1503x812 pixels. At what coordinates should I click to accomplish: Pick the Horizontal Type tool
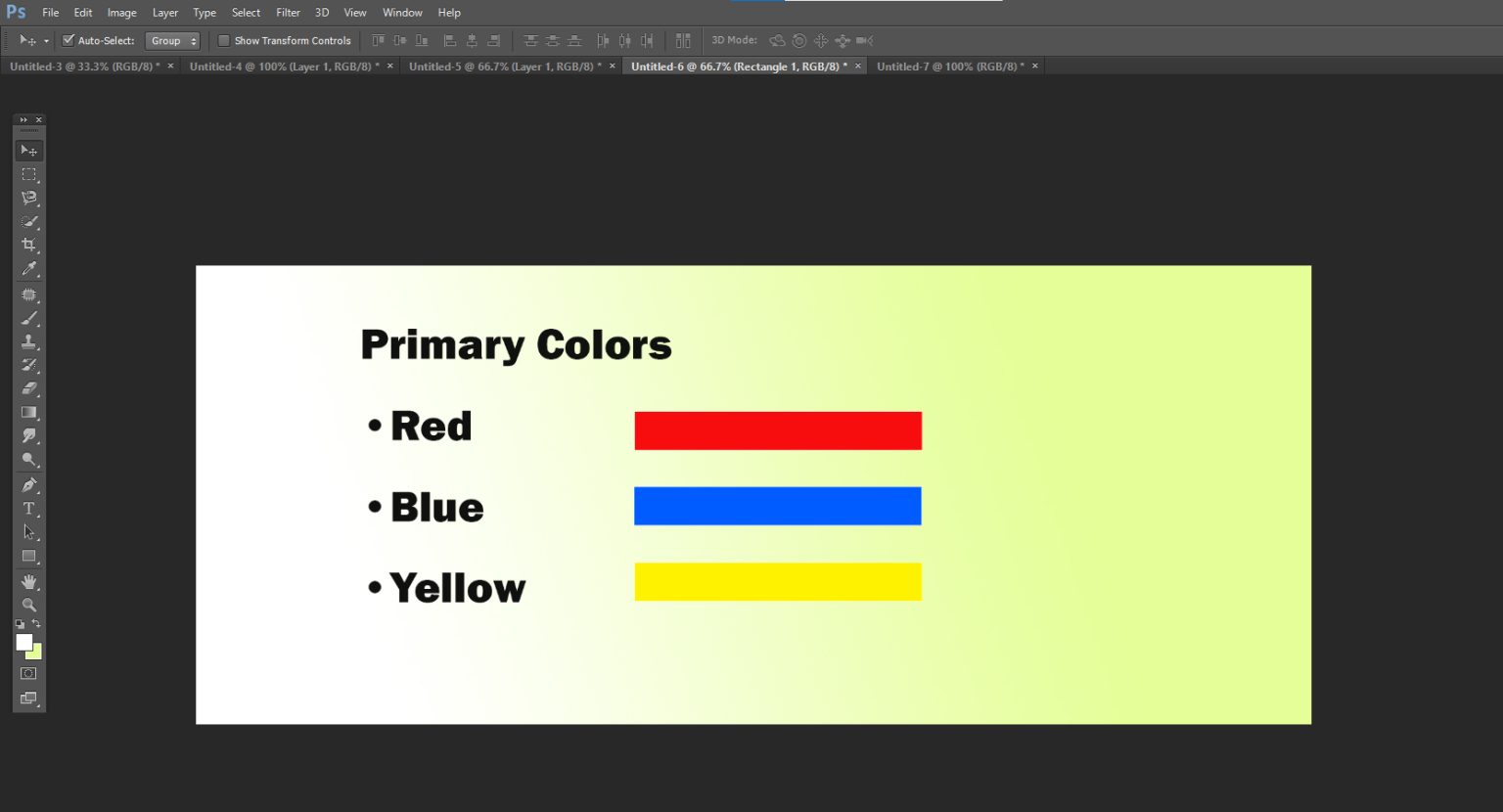pyautogui.click(x=29, y=509)
